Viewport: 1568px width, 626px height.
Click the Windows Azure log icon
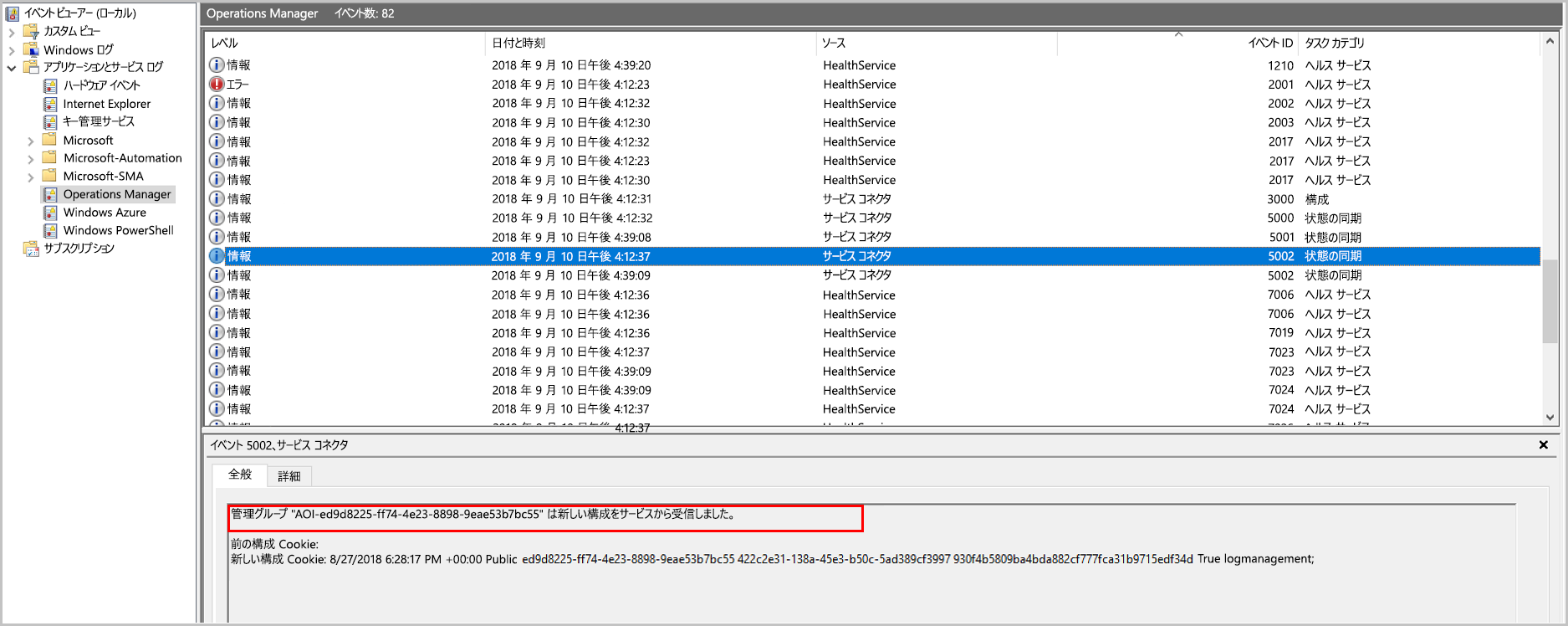50,213
